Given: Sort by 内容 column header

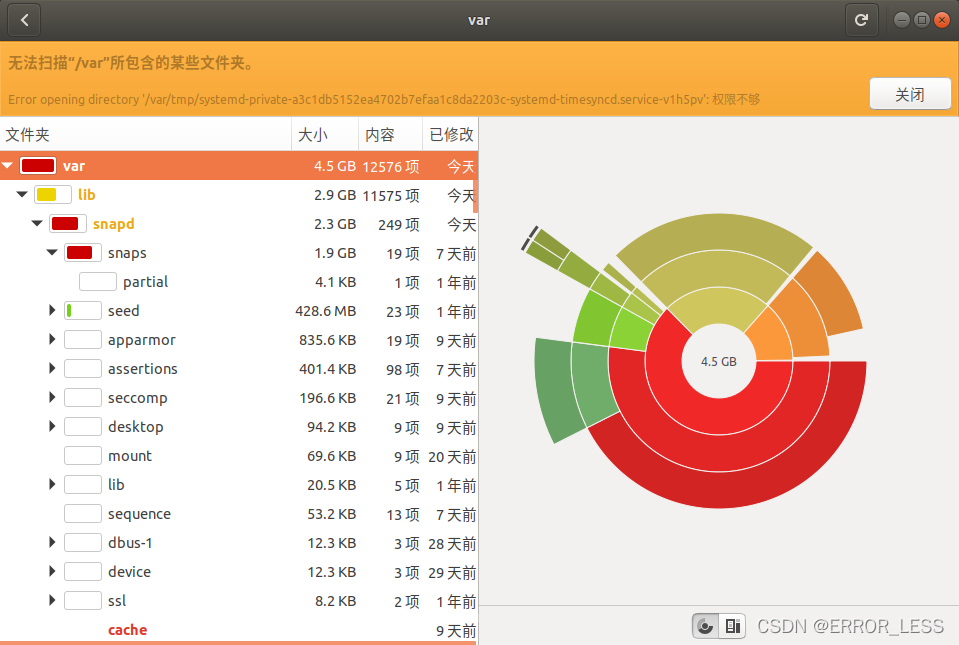Looking at the screenshot, I should (390, 135).
